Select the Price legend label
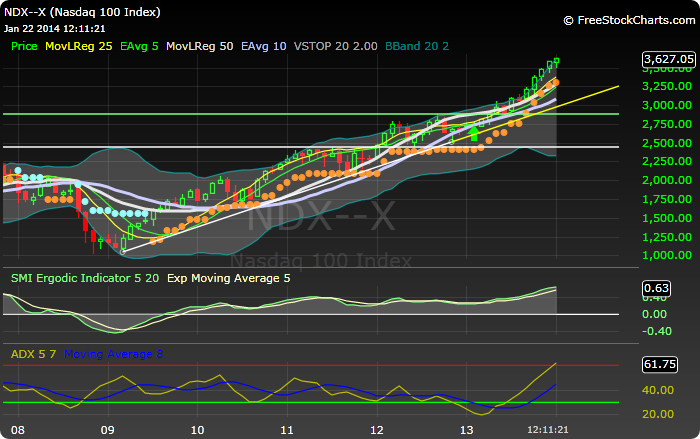Image resolution: width=700 pixels, height=439 pixels. coord(24,46)
